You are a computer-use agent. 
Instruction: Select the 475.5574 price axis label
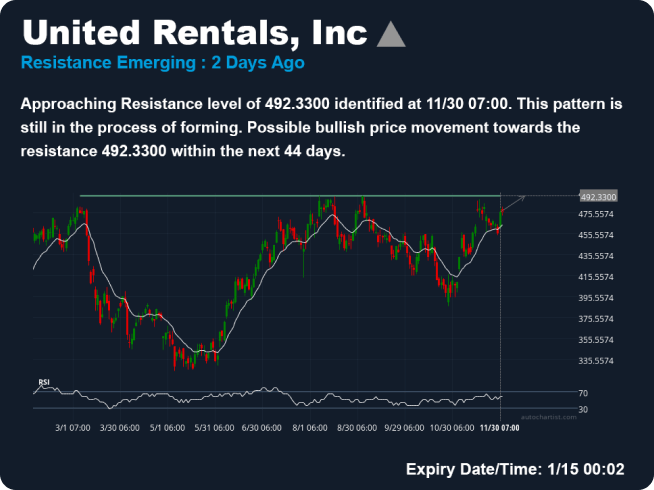click(596, 214)
